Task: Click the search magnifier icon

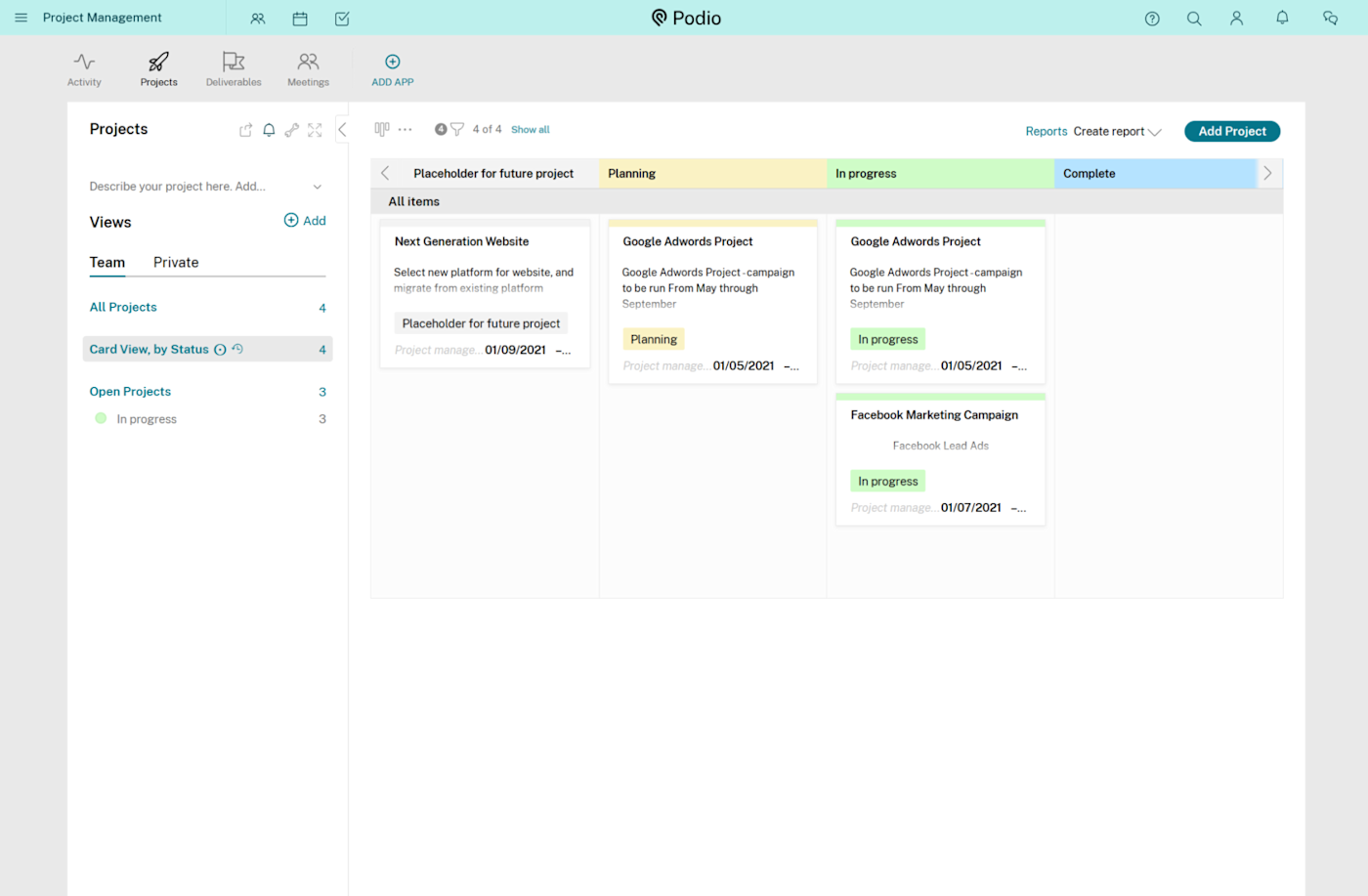Action: (1194, 19)
